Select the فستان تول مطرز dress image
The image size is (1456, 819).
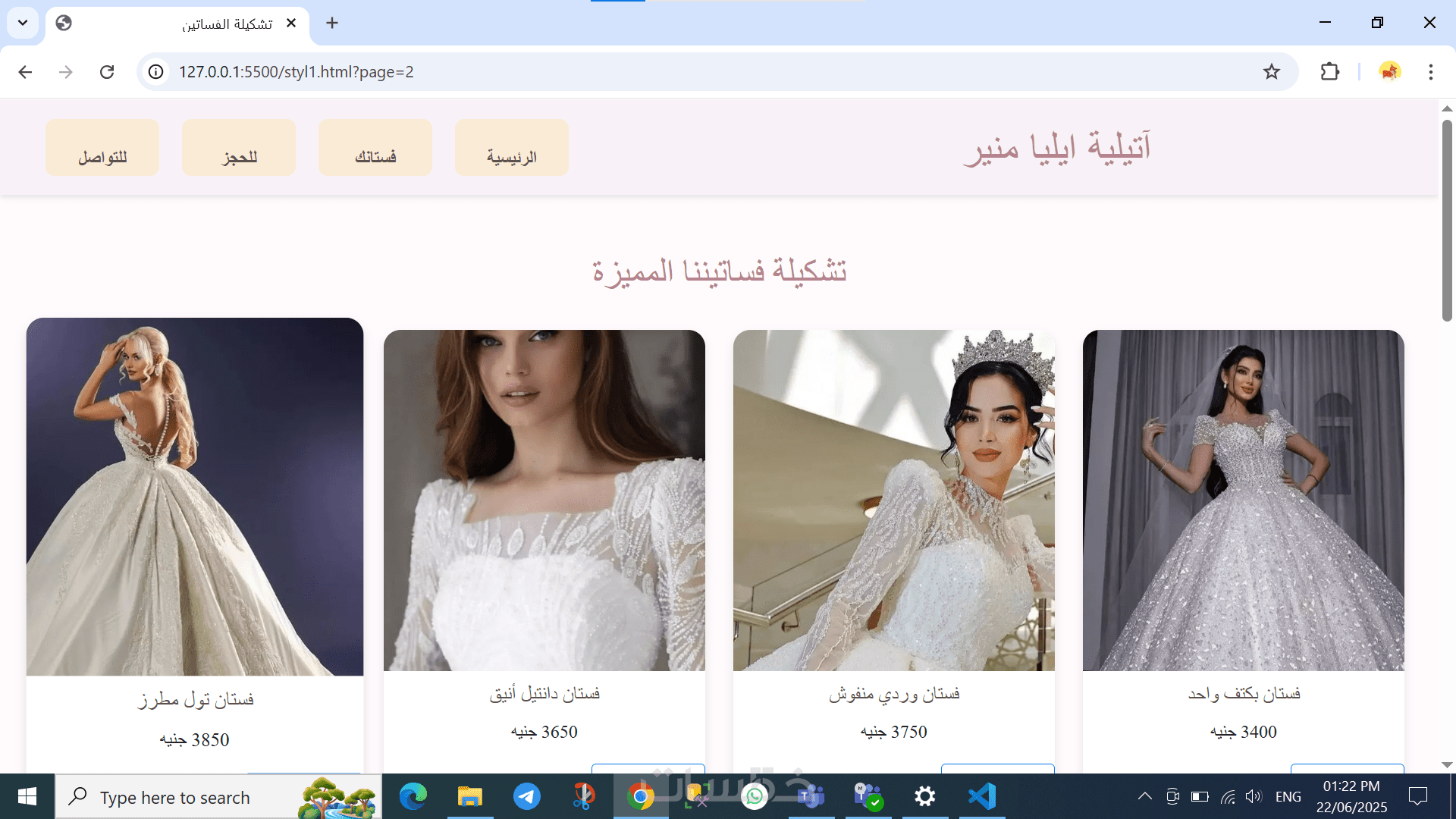[x=195, y=497]
